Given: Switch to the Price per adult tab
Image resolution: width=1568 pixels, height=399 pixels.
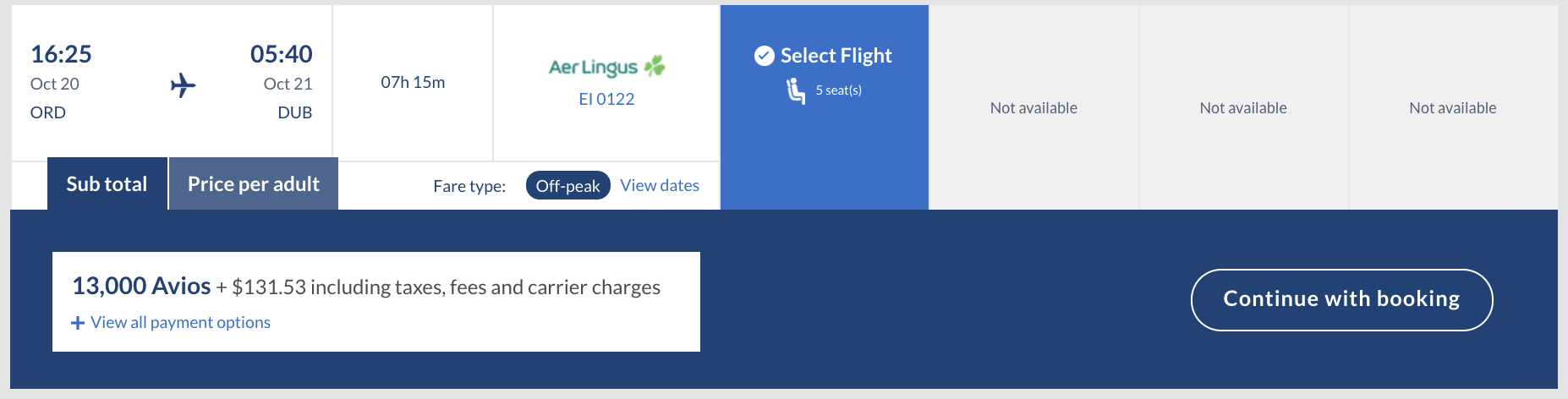Looking at the screenshot, I should point(254,183).
